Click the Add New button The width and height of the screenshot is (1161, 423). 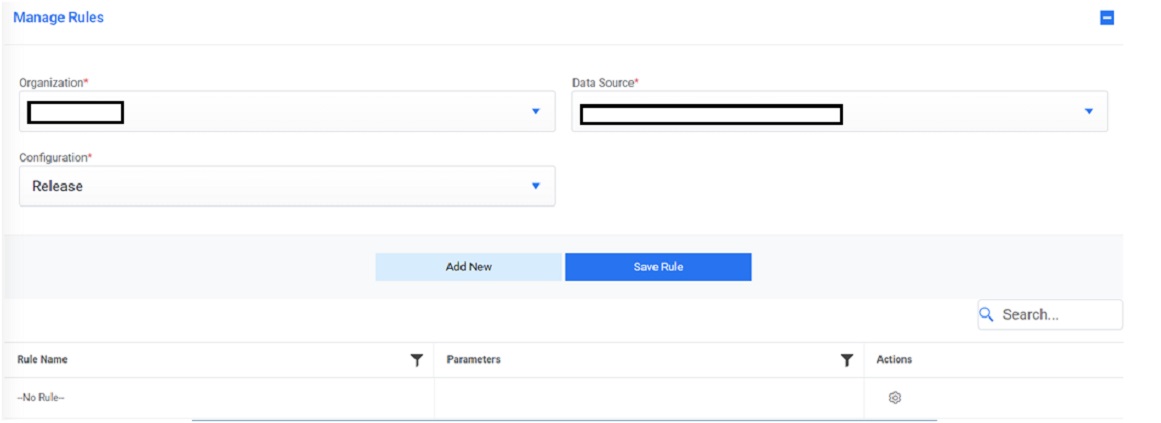click(469, 267)
